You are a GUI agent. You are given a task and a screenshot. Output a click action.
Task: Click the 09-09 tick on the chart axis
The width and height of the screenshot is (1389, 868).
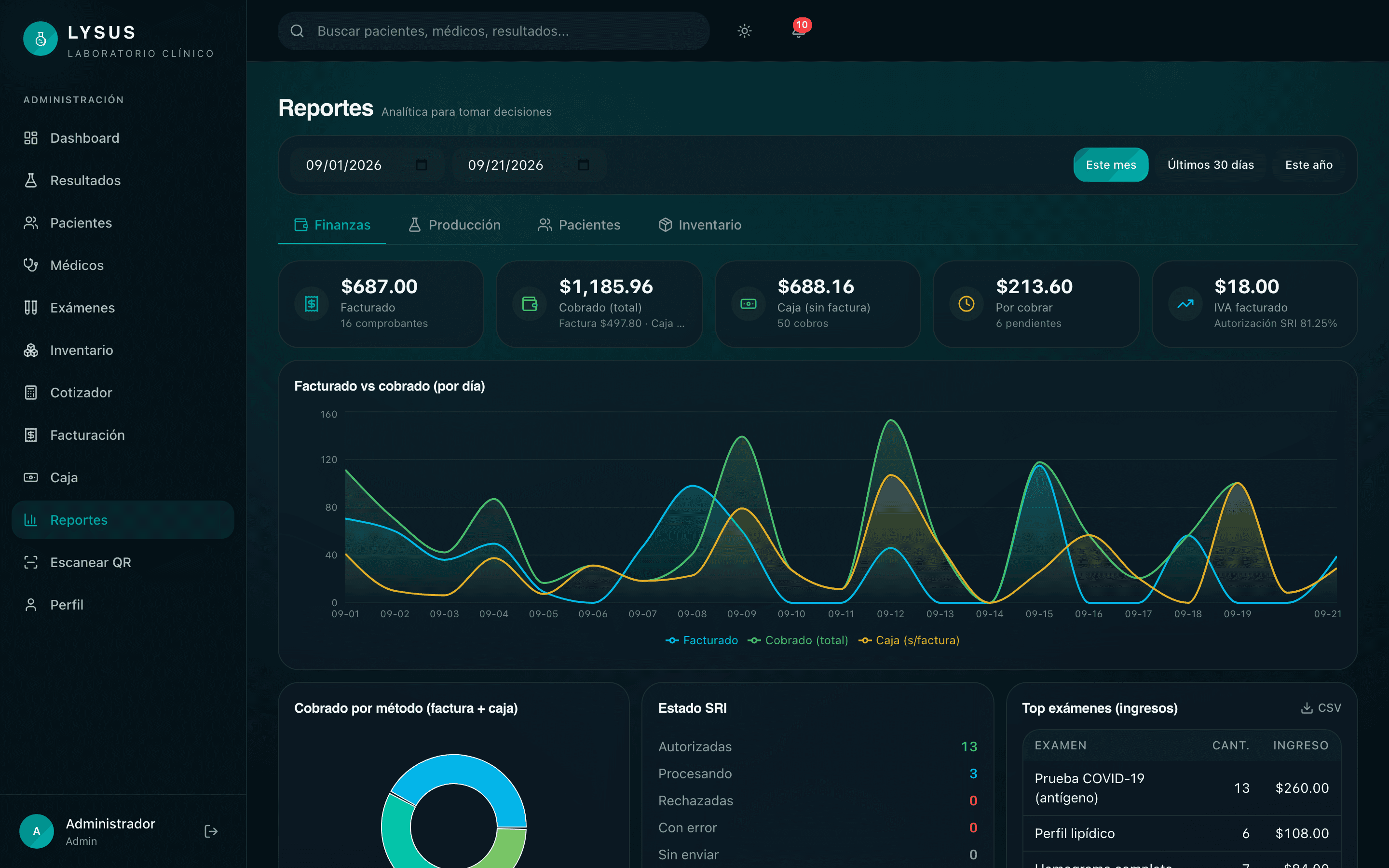[742, 614]
